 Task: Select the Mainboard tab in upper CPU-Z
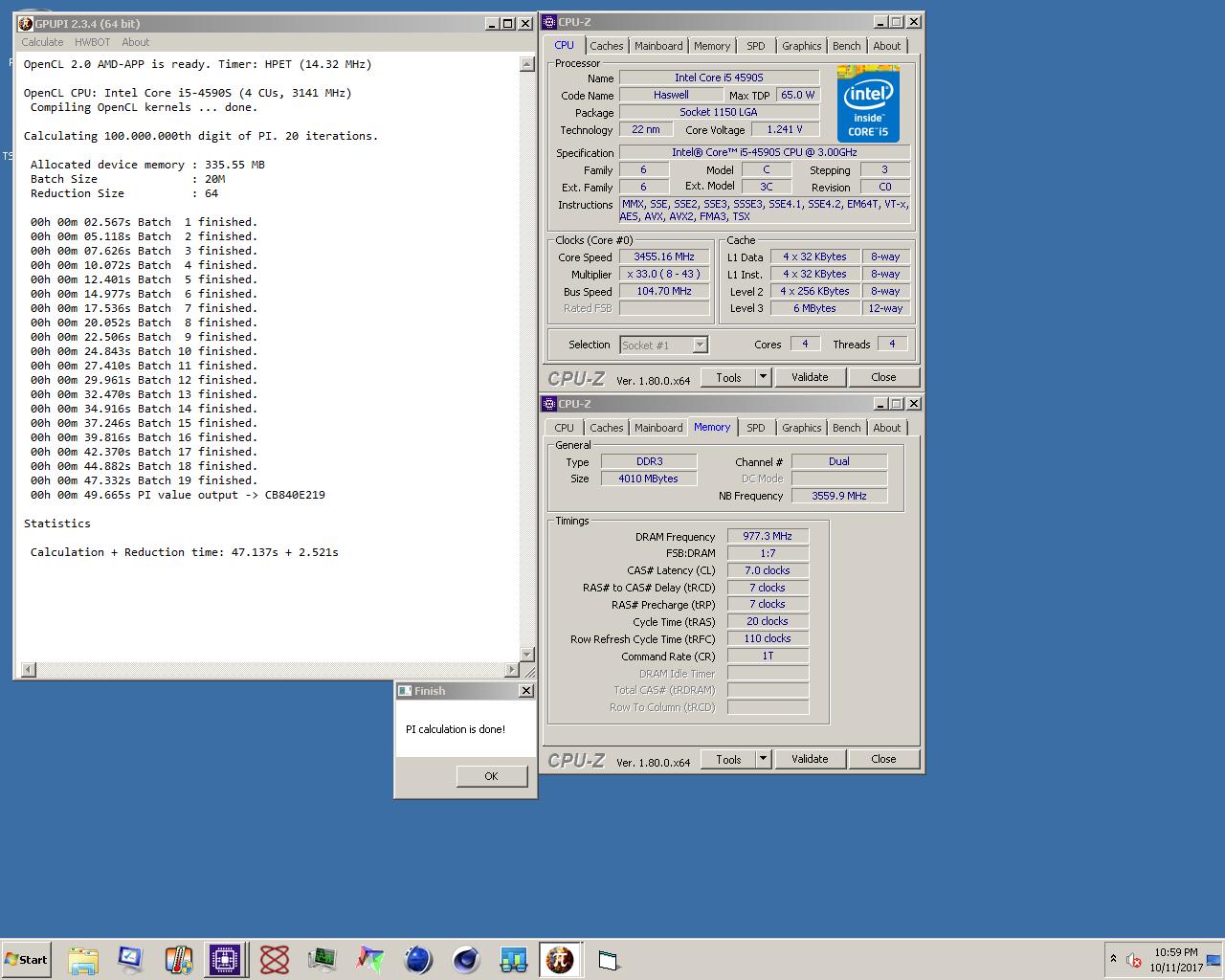[658, 46]
